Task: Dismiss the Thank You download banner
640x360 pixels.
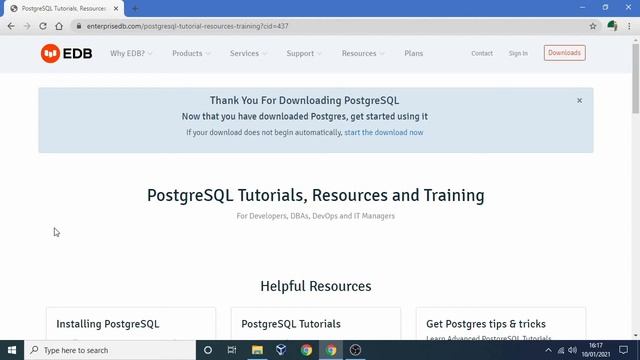Action: coord(579,100)
